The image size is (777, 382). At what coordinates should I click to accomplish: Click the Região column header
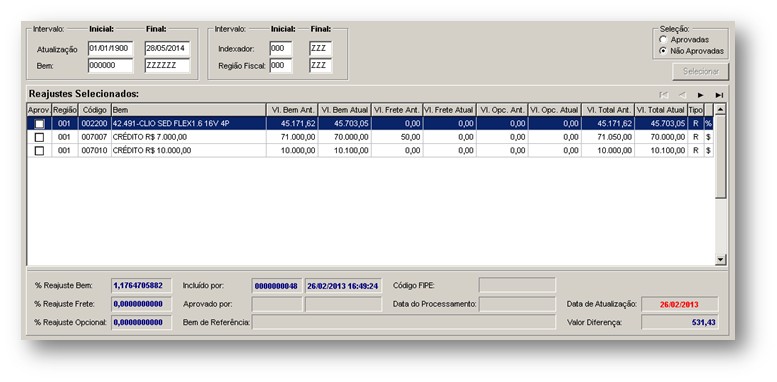pyautogui.click(x=65, y=109)
